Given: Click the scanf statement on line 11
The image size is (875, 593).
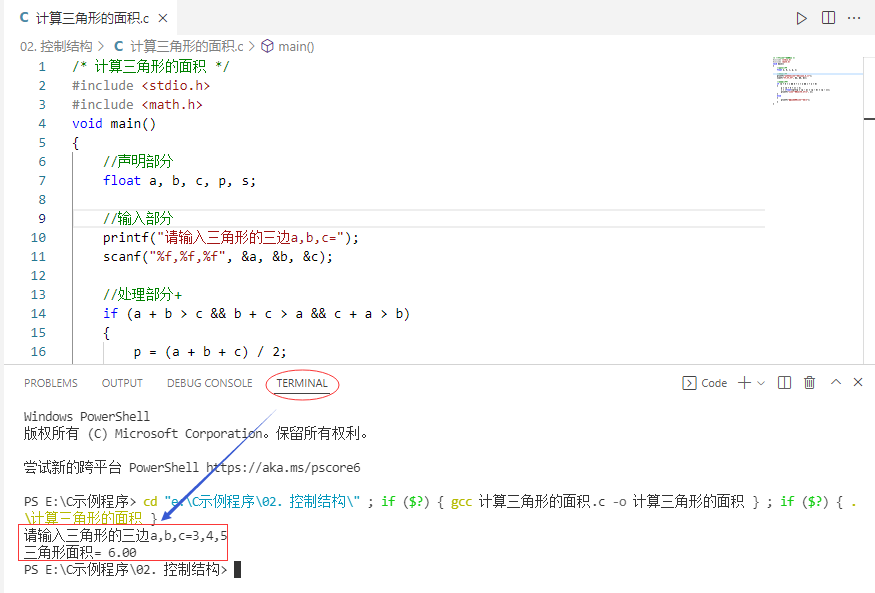Looking at the screenshot, I should (218, 257).
